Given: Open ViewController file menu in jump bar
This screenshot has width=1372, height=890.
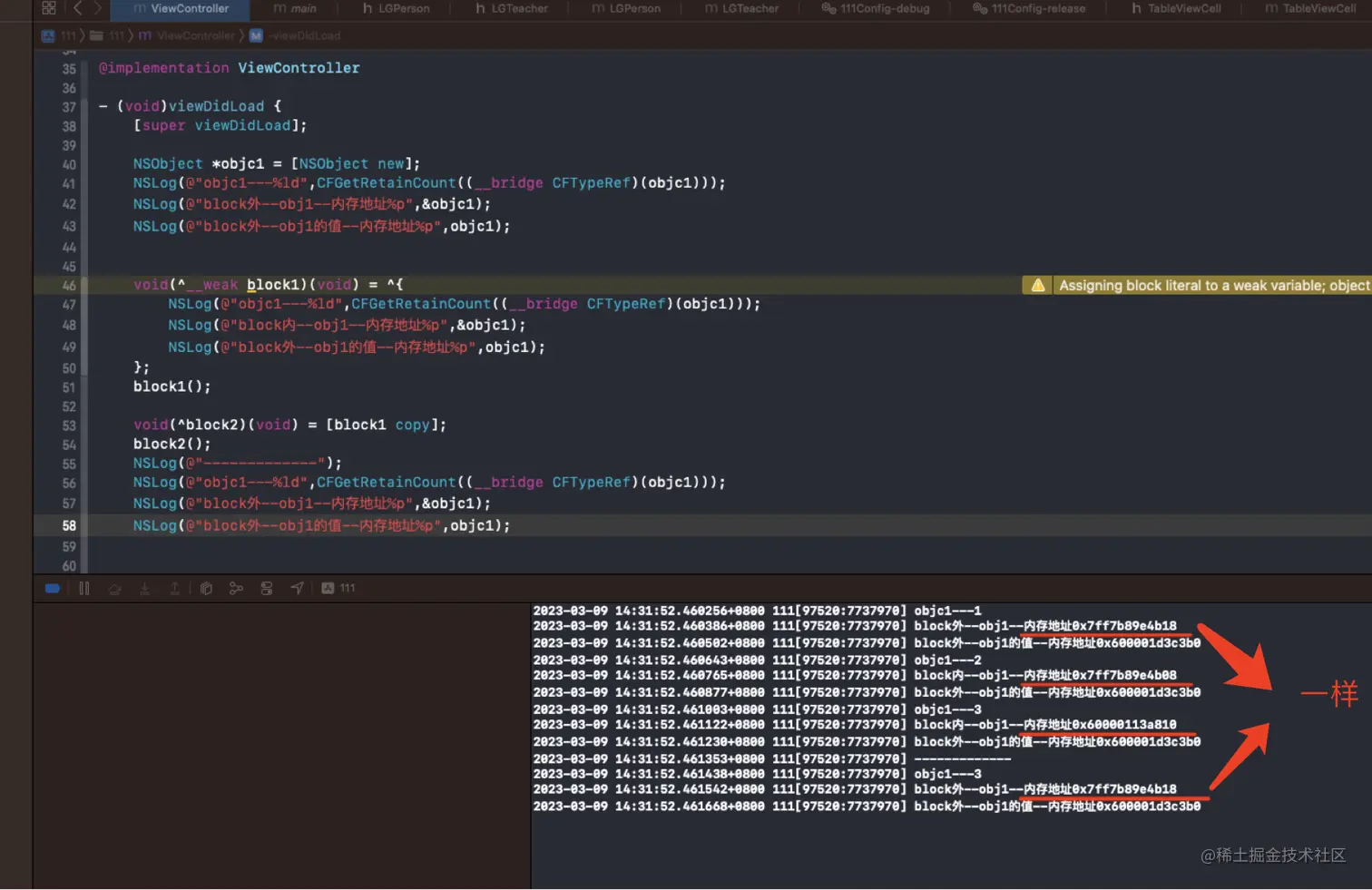Looking at the screenshot, I should [186, 35].
